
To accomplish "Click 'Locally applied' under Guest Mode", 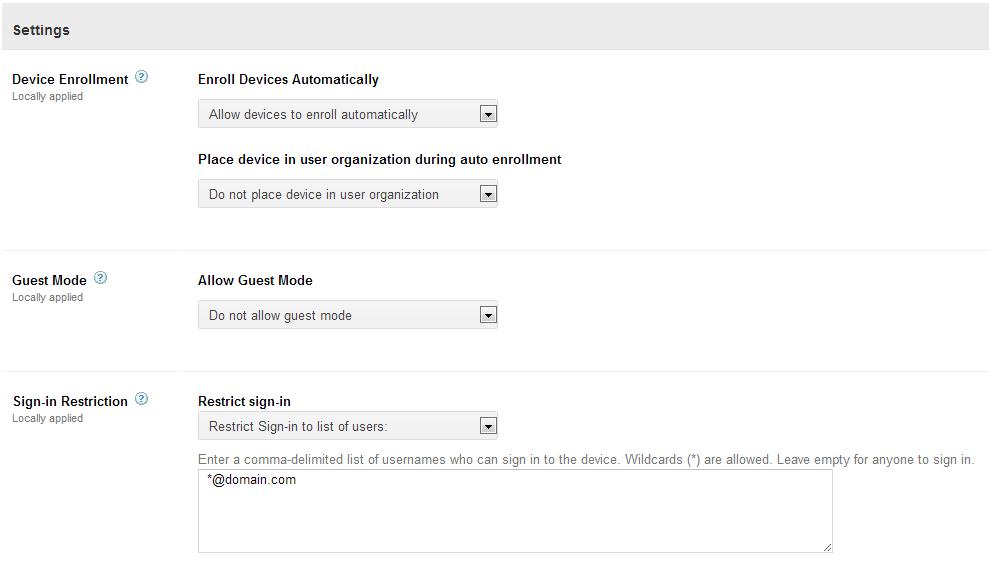I will click(x=47, y=298).
